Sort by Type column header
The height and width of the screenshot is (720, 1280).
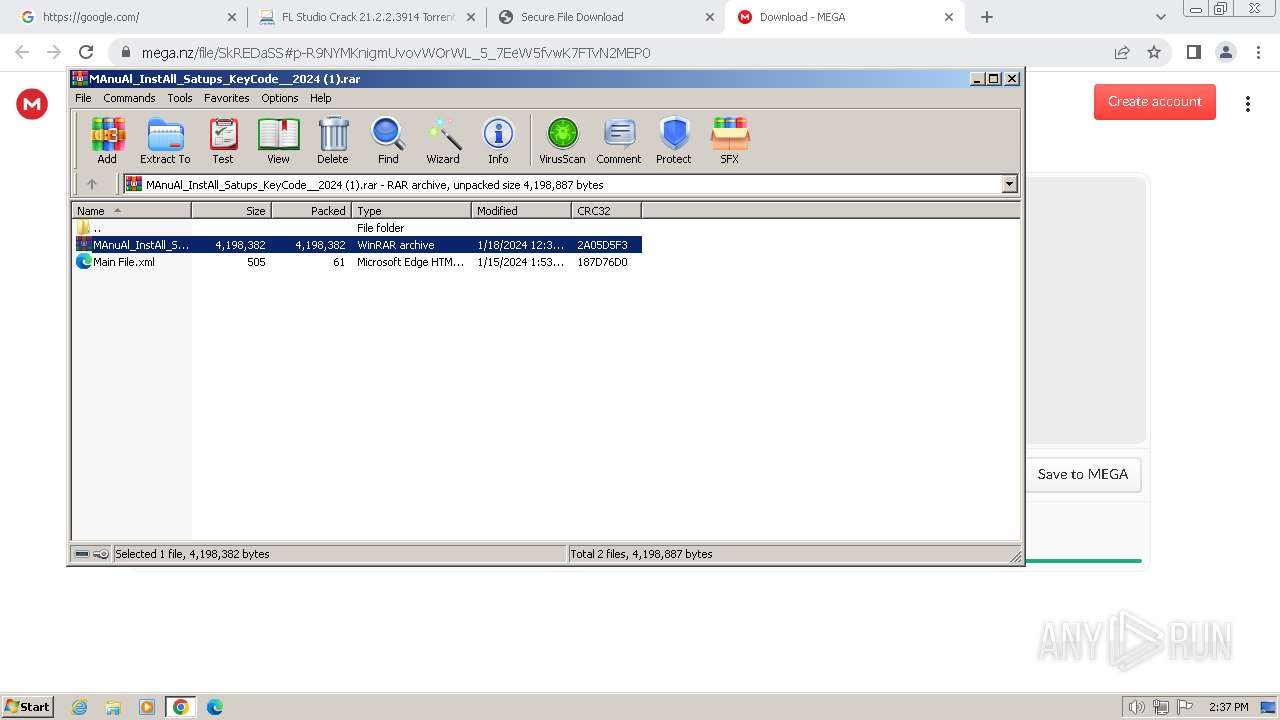point(411,210)
